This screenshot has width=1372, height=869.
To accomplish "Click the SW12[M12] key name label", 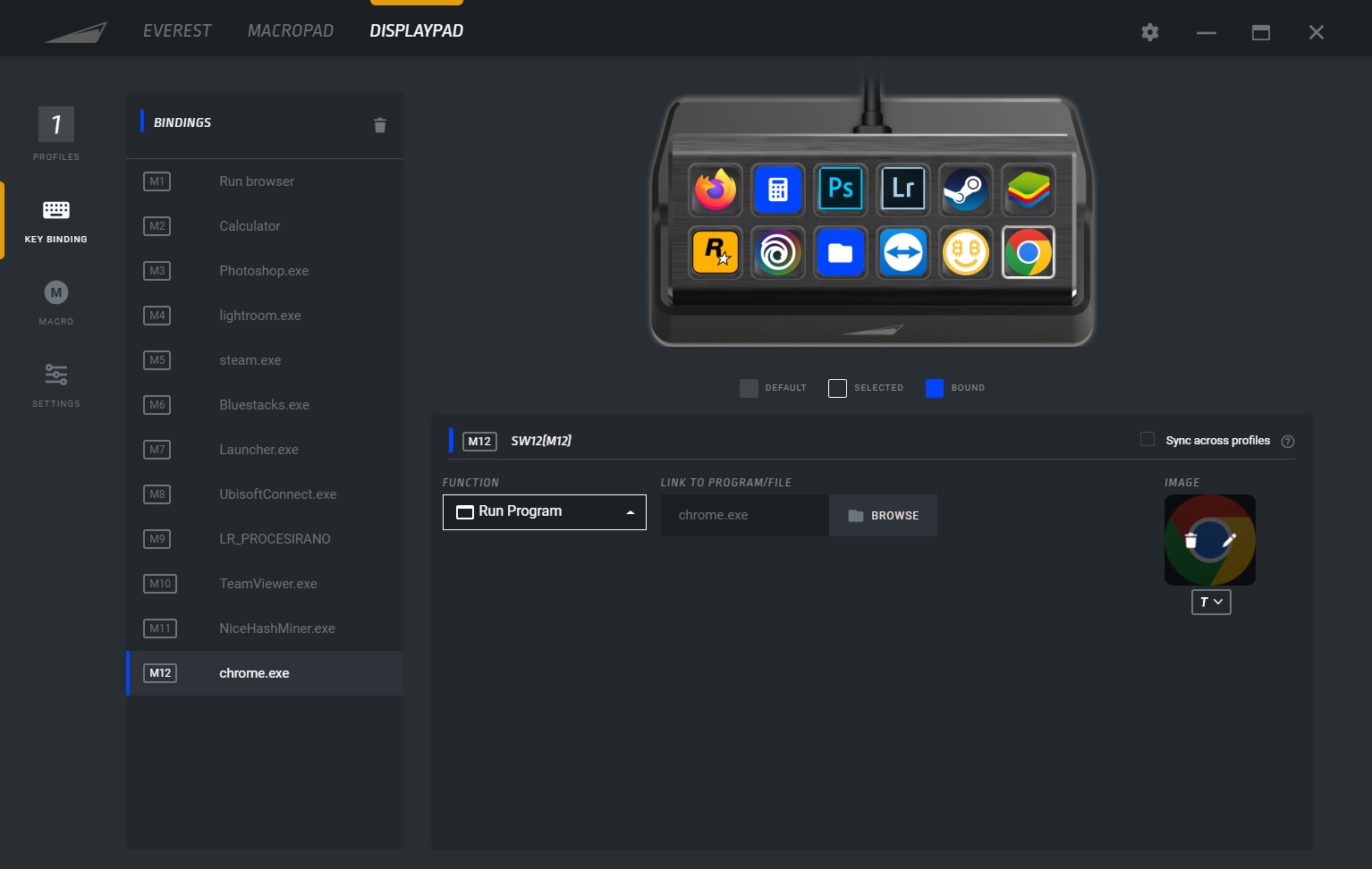I will click(541, 441).
